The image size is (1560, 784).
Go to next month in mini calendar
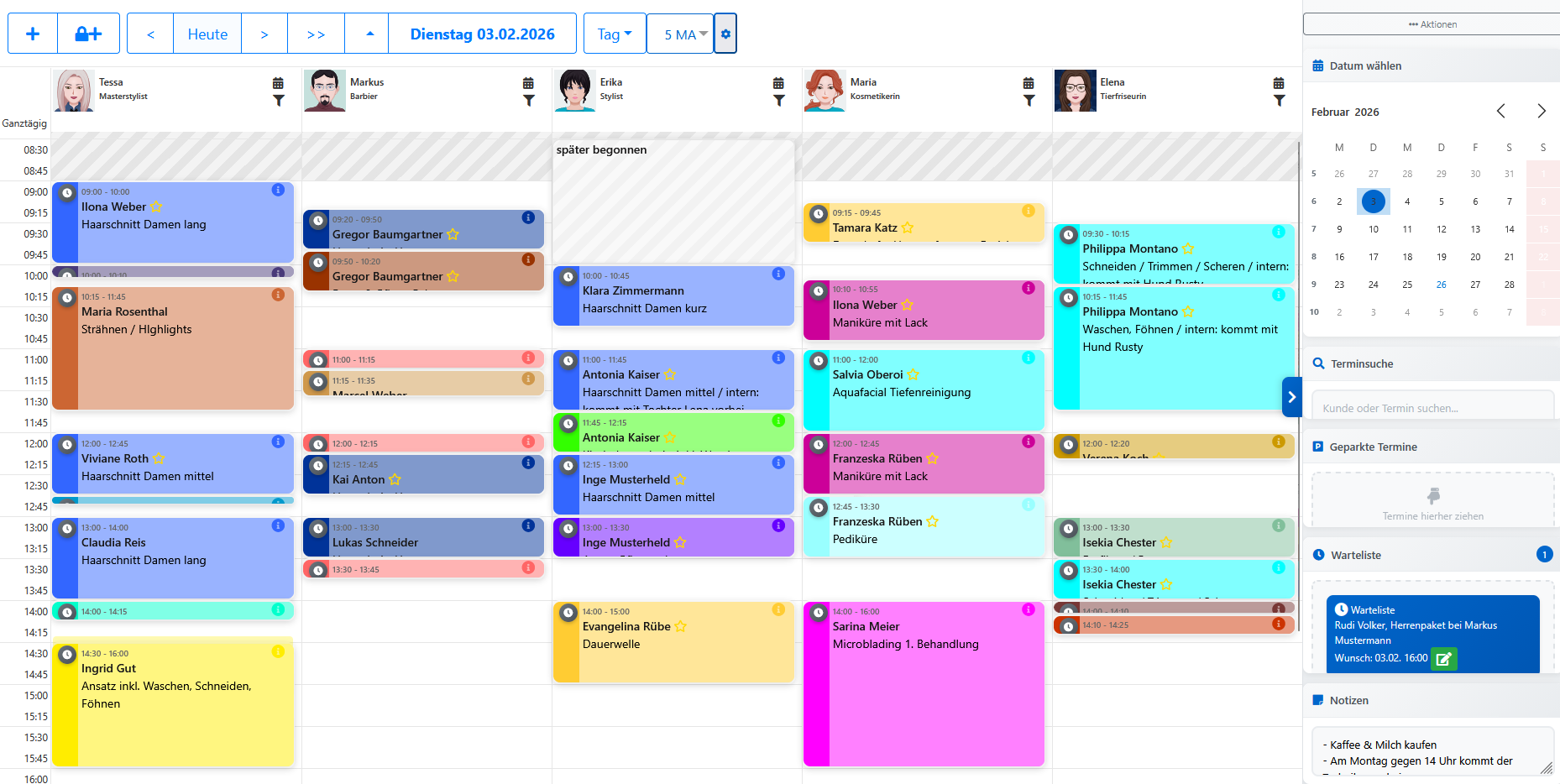point(1541,111)
